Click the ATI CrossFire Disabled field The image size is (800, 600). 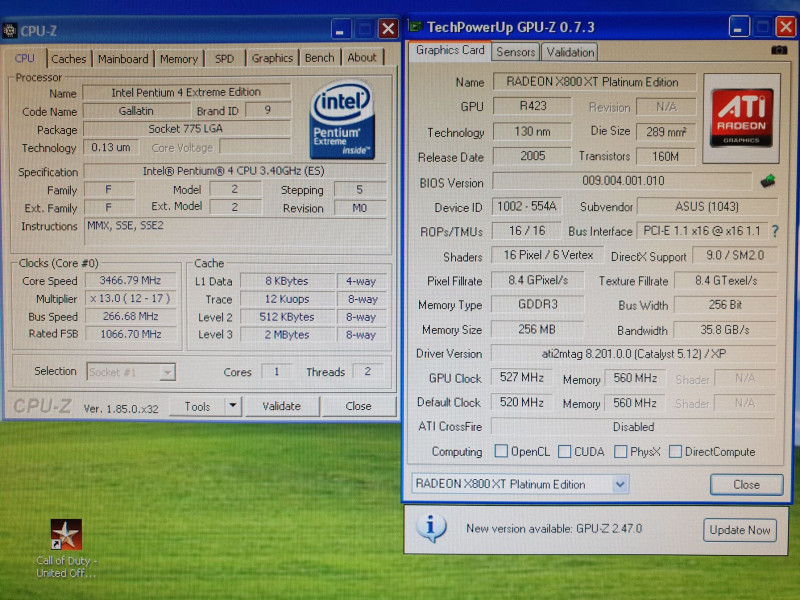633,427
